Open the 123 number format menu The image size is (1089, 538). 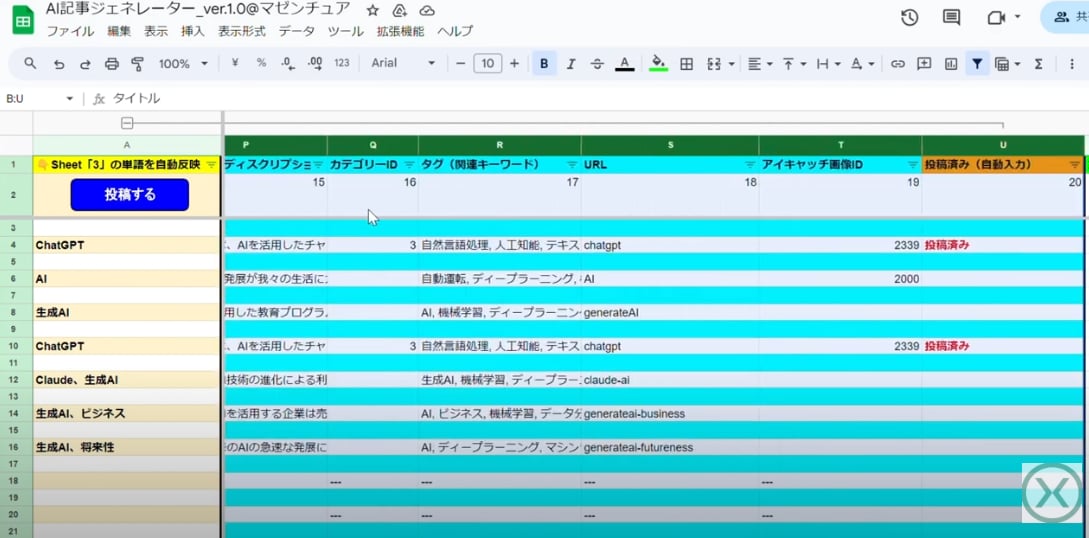tap(342, 63)
